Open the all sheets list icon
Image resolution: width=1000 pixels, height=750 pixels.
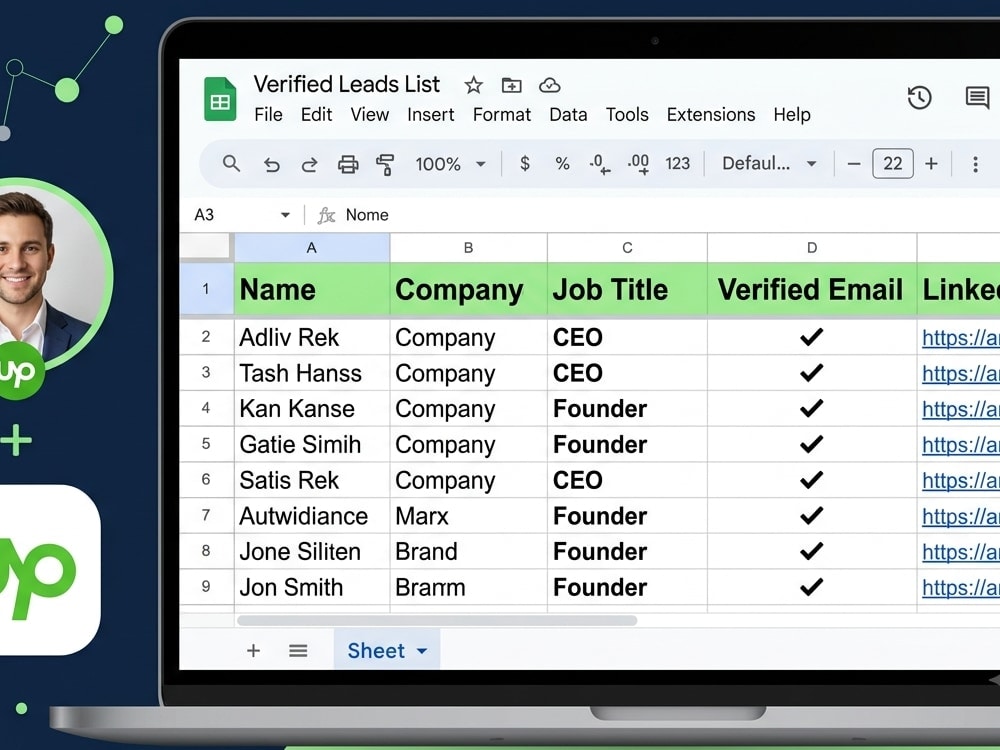[298, 651]
